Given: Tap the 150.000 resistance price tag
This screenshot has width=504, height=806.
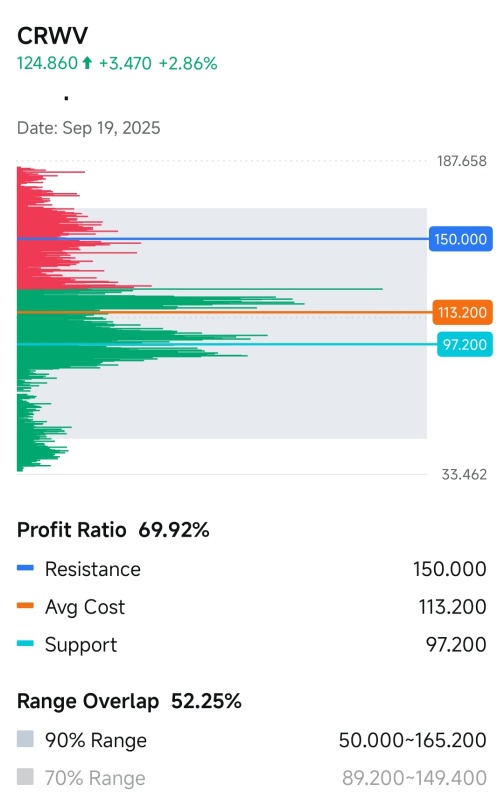Looking at the screenshot, I should [x=461, y=239].
